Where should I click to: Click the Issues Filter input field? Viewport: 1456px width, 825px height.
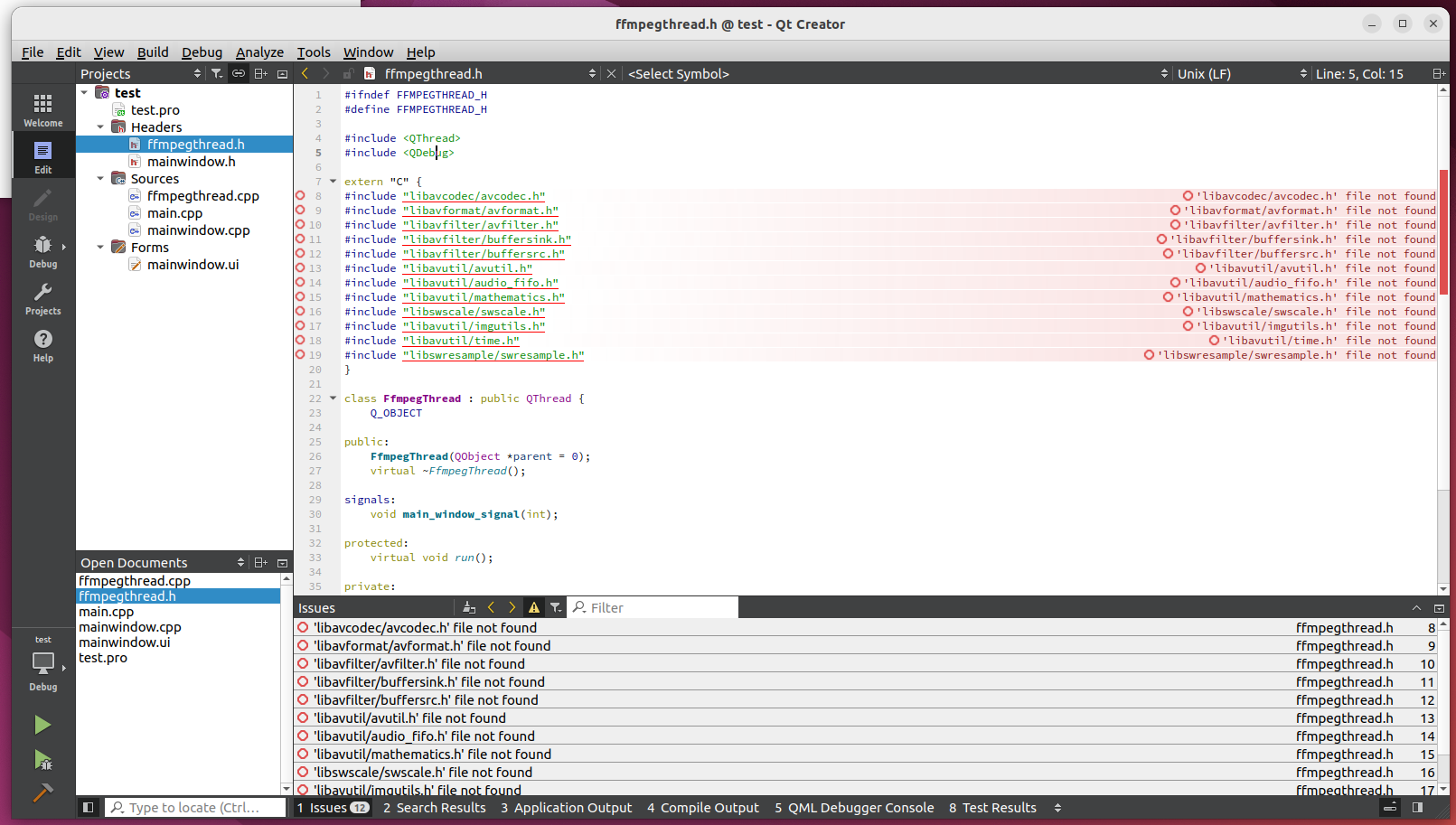click(653, 607)
